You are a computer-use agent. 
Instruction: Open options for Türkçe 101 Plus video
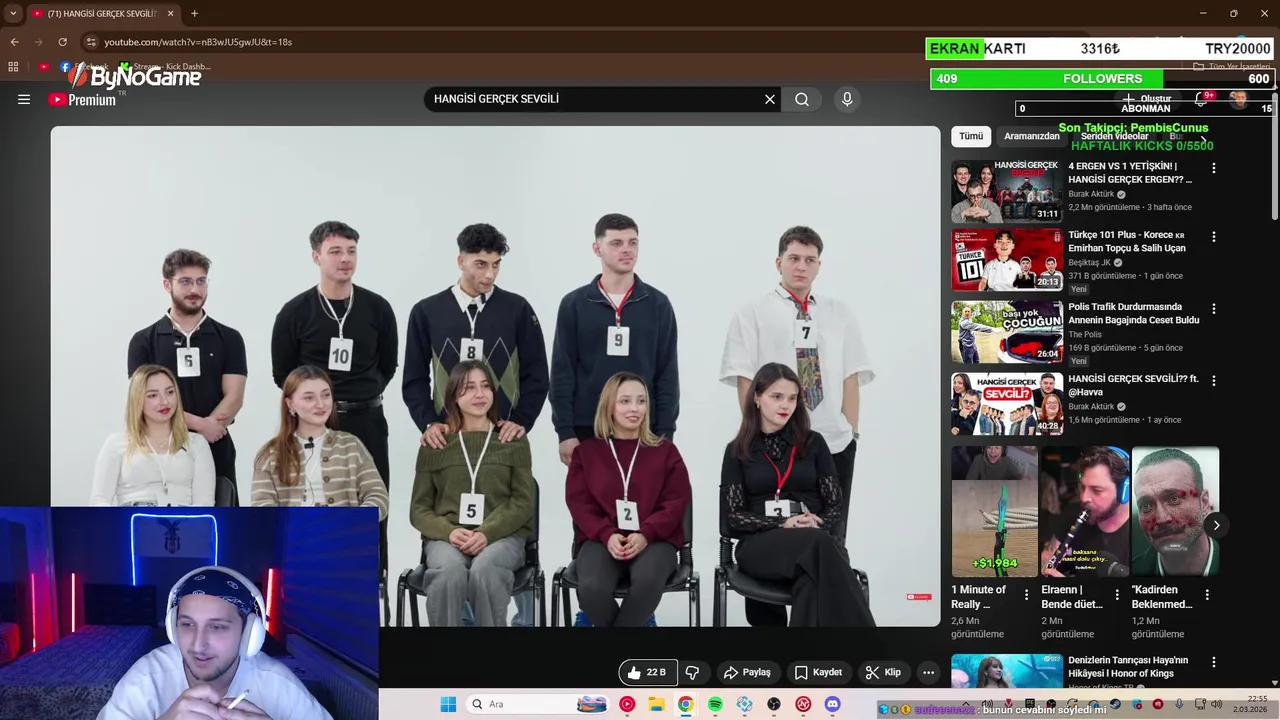tap(1214, 237)
